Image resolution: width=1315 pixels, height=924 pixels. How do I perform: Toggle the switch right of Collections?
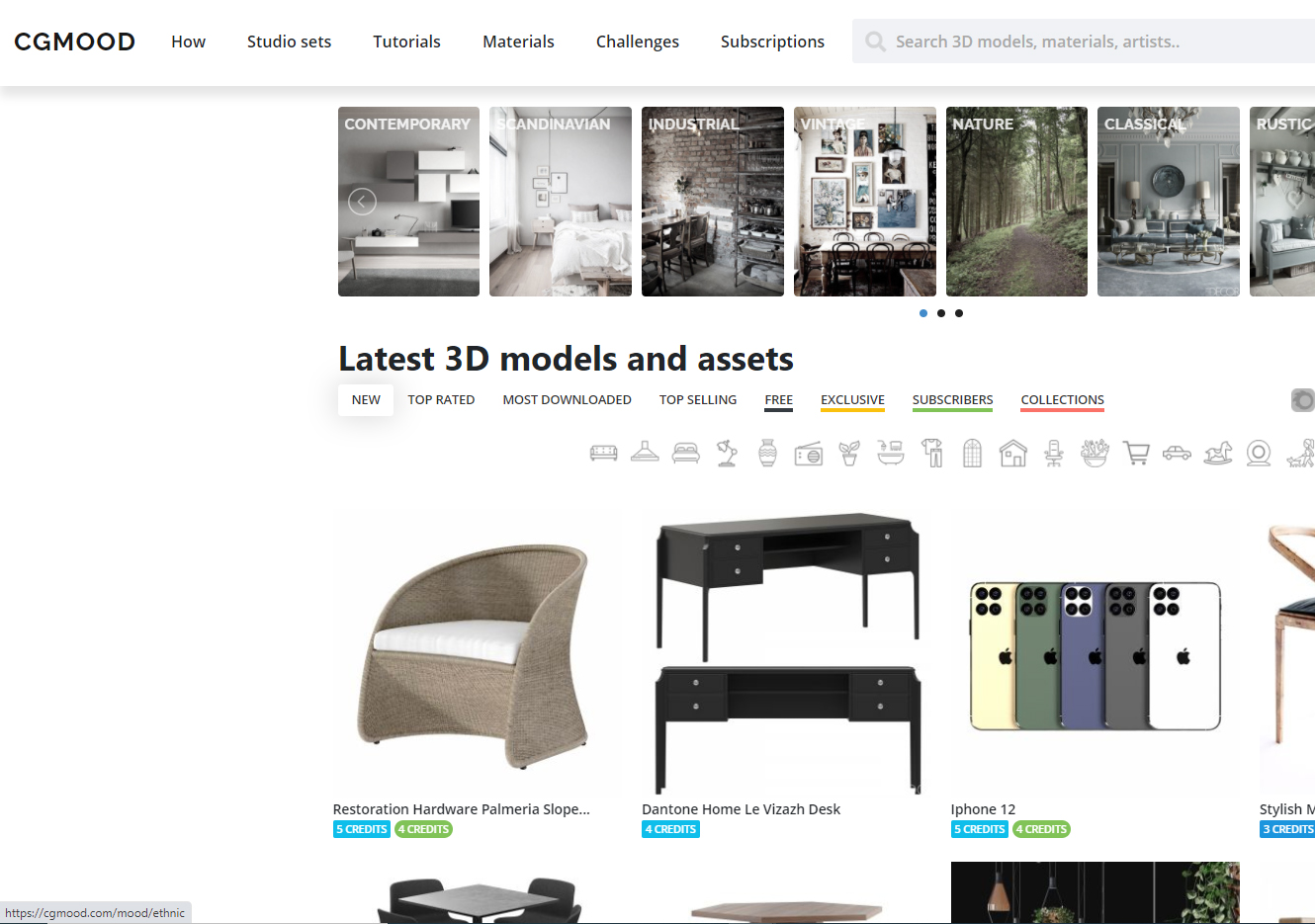1303,400
